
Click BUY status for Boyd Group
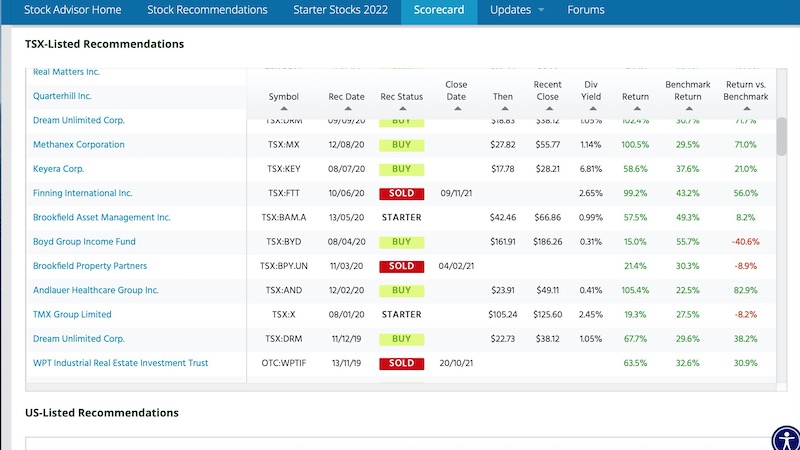tap(402, 242)
